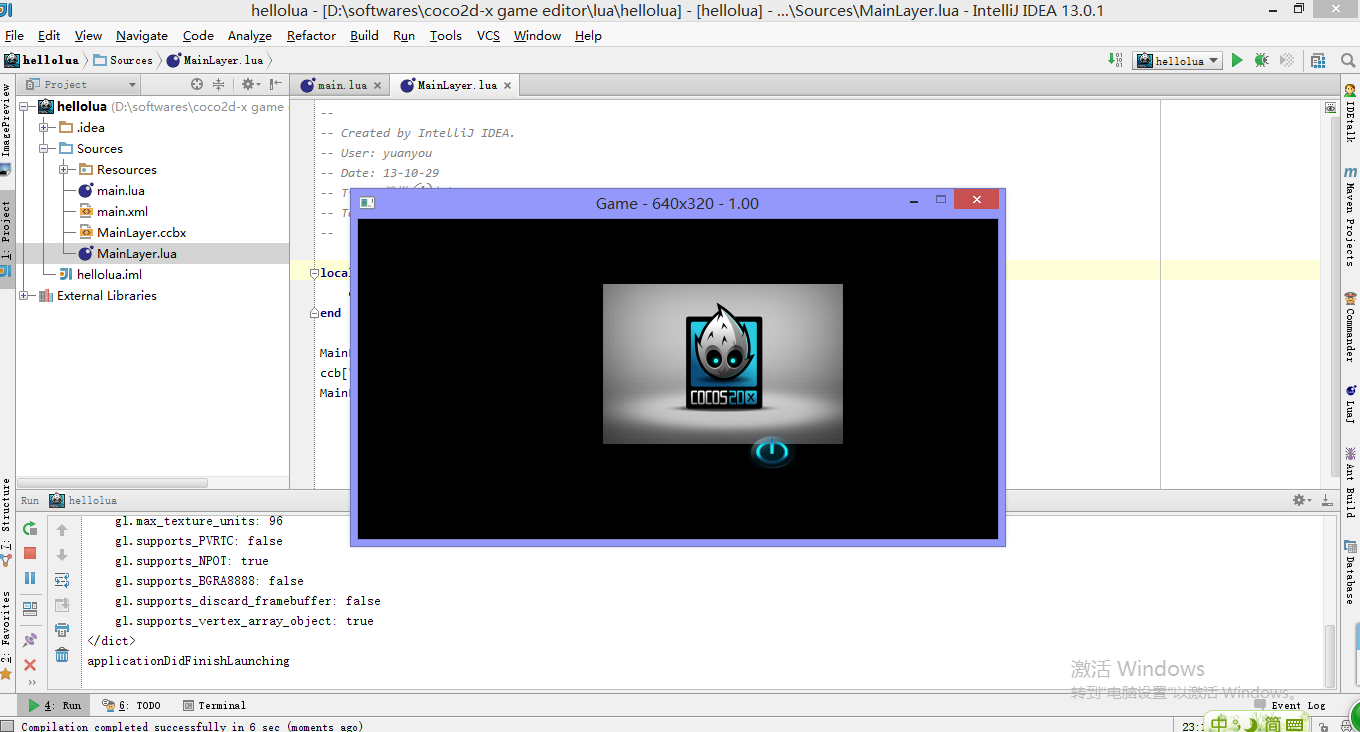
Task: Open the Refactor menu
Action: click(311, 35)
